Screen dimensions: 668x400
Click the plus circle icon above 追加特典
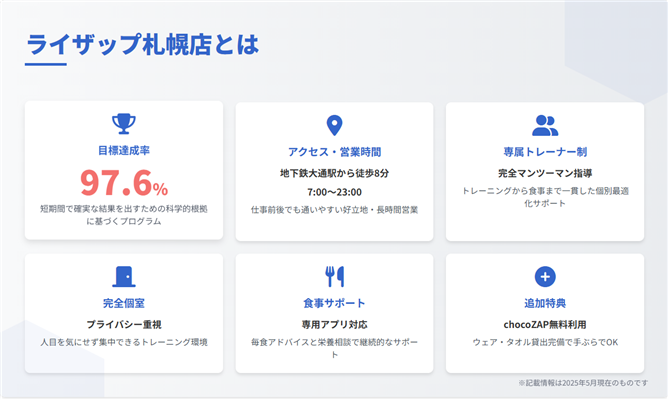(x=545, y=277)
